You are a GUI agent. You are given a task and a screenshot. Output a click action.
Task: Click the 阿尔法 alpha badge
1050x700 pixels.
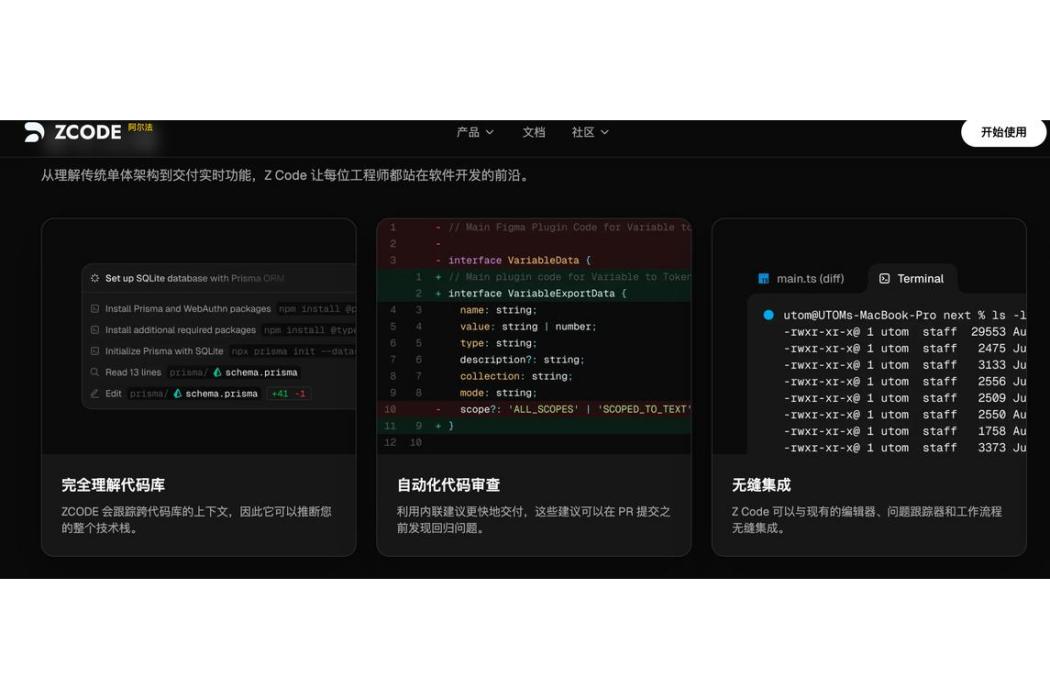pos(140,127)
